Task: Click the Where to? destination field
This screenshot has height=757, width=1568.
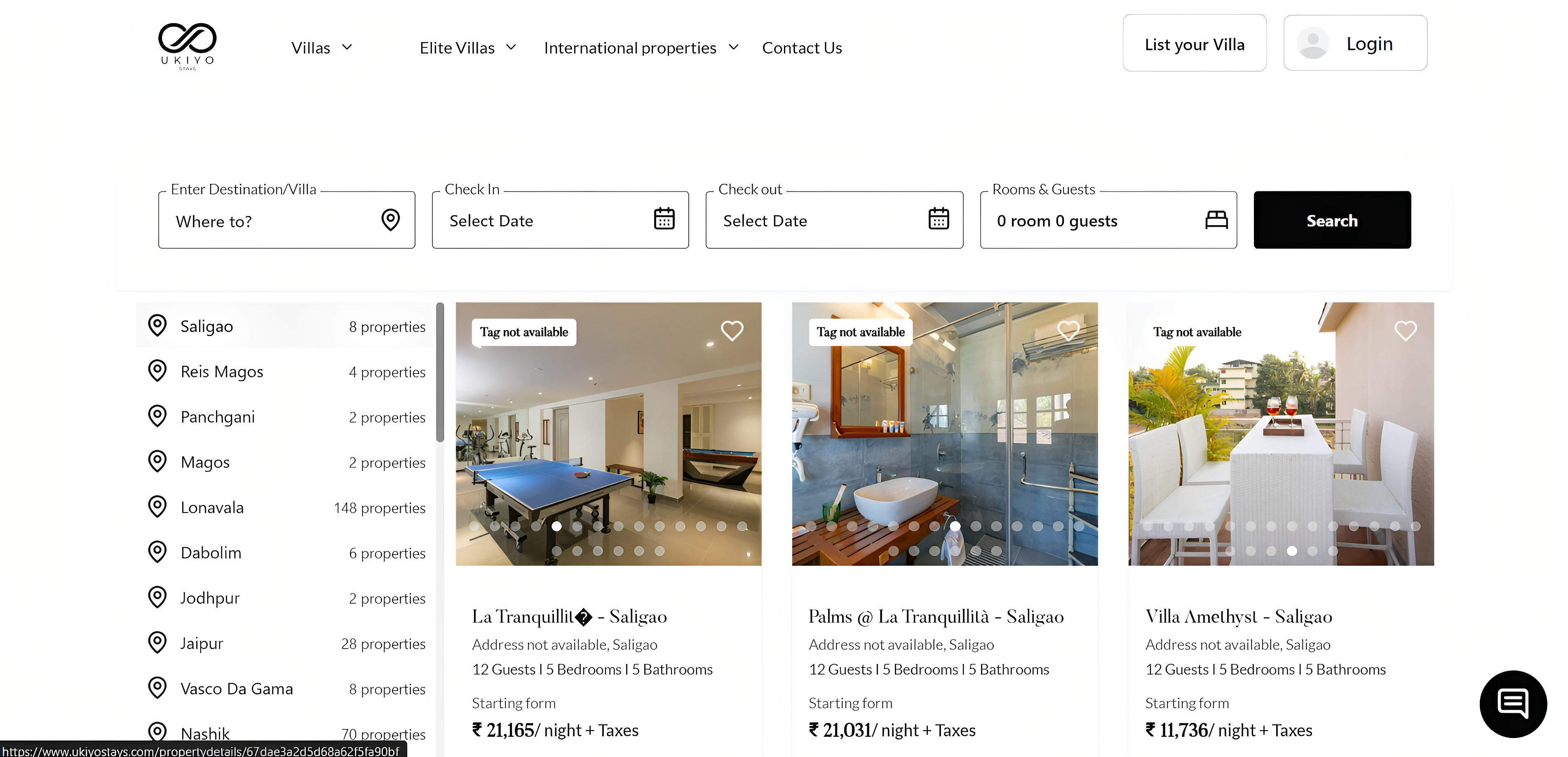Action: [274, 221]
